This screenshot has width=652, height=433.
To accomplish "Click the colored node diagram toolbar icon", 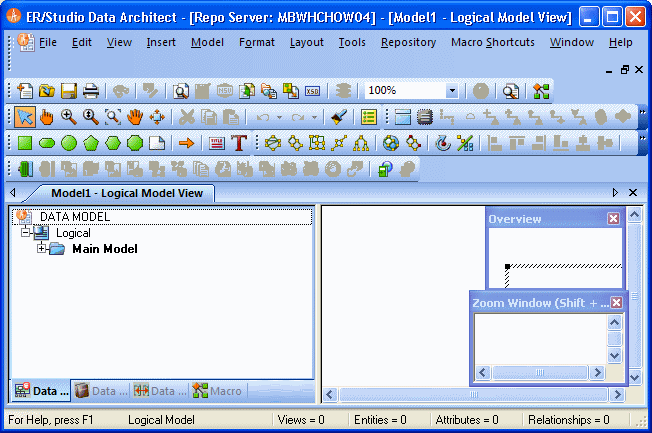I will point(541,91).
